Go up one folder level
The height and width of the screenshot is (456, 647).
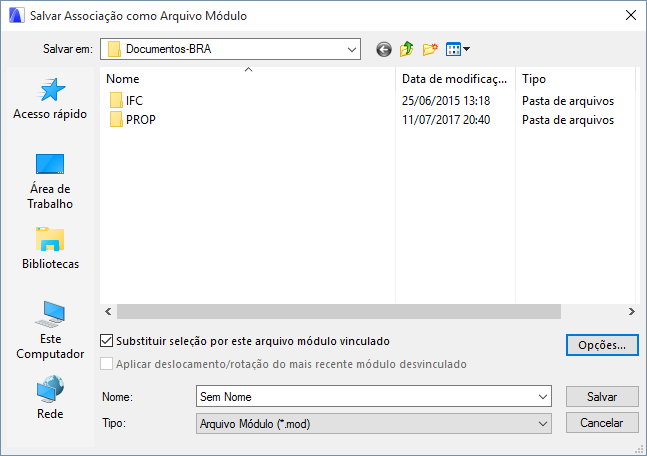406,49
